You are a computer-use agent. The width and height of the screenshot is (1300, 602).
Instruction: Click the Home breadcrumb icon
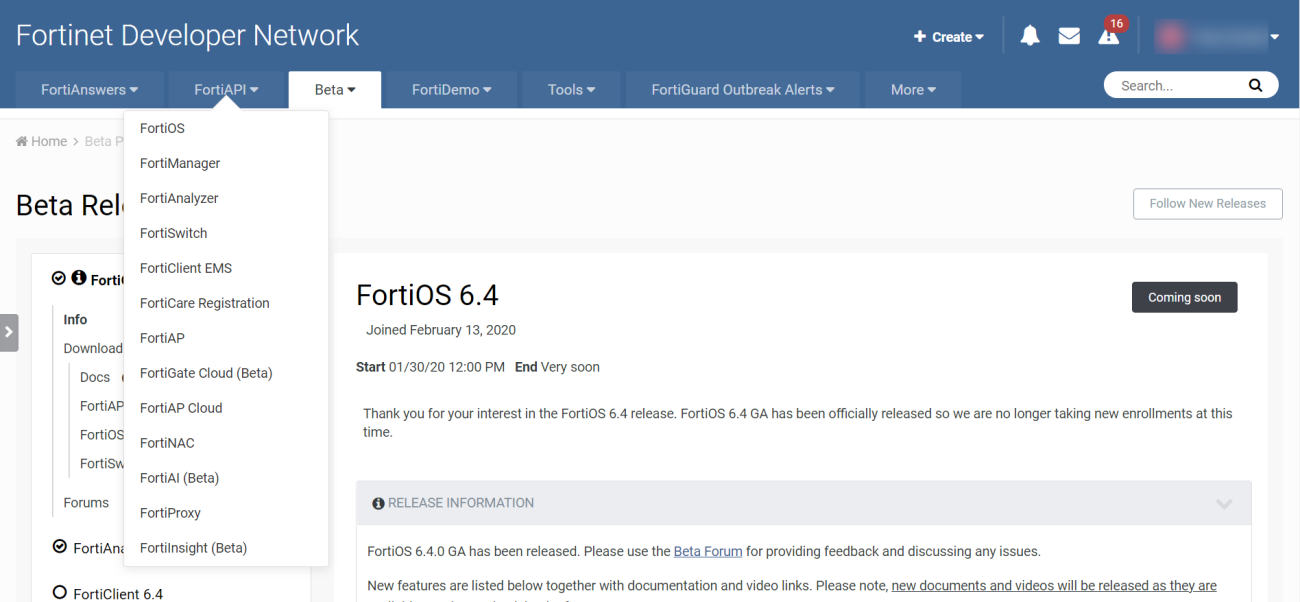pos(20,141)
